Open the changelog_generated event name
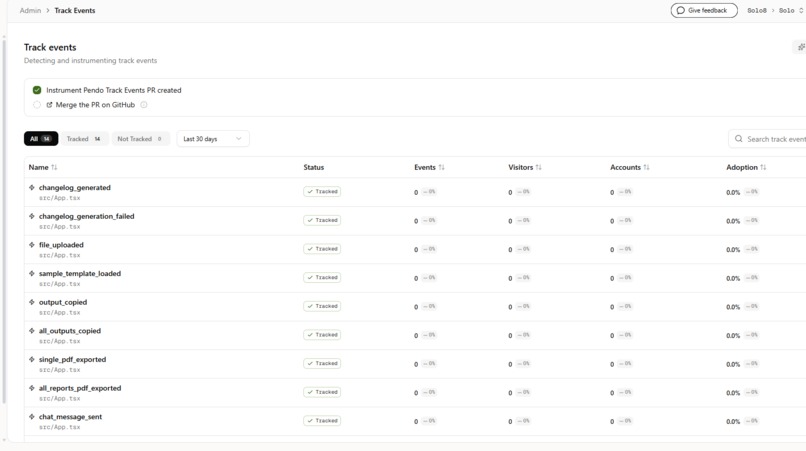 75,188
